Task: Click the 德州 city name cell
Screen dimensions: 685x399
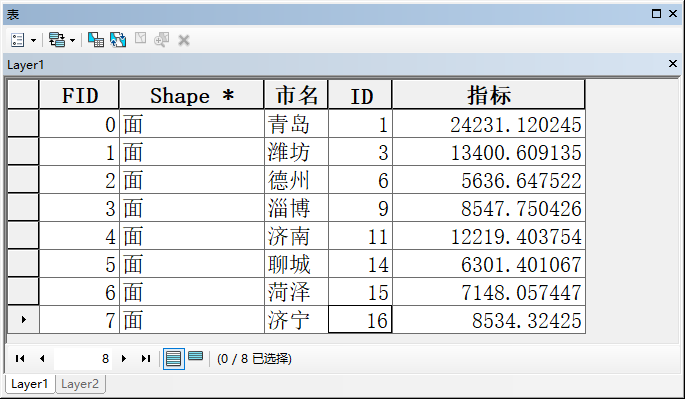Action: 296,180
